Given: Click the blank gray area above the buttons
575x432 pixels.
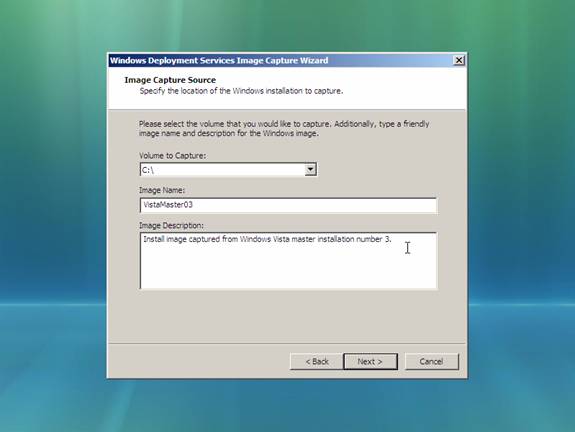Looking at the screenshot, I should [x=288, y=317].
